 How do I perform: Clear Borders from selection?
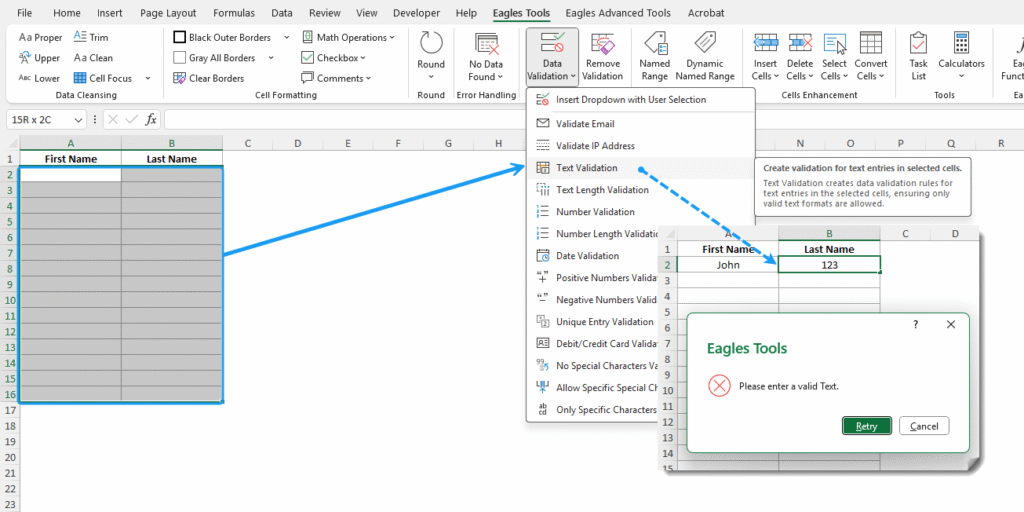pyautogui.click(x=209, y=78)
